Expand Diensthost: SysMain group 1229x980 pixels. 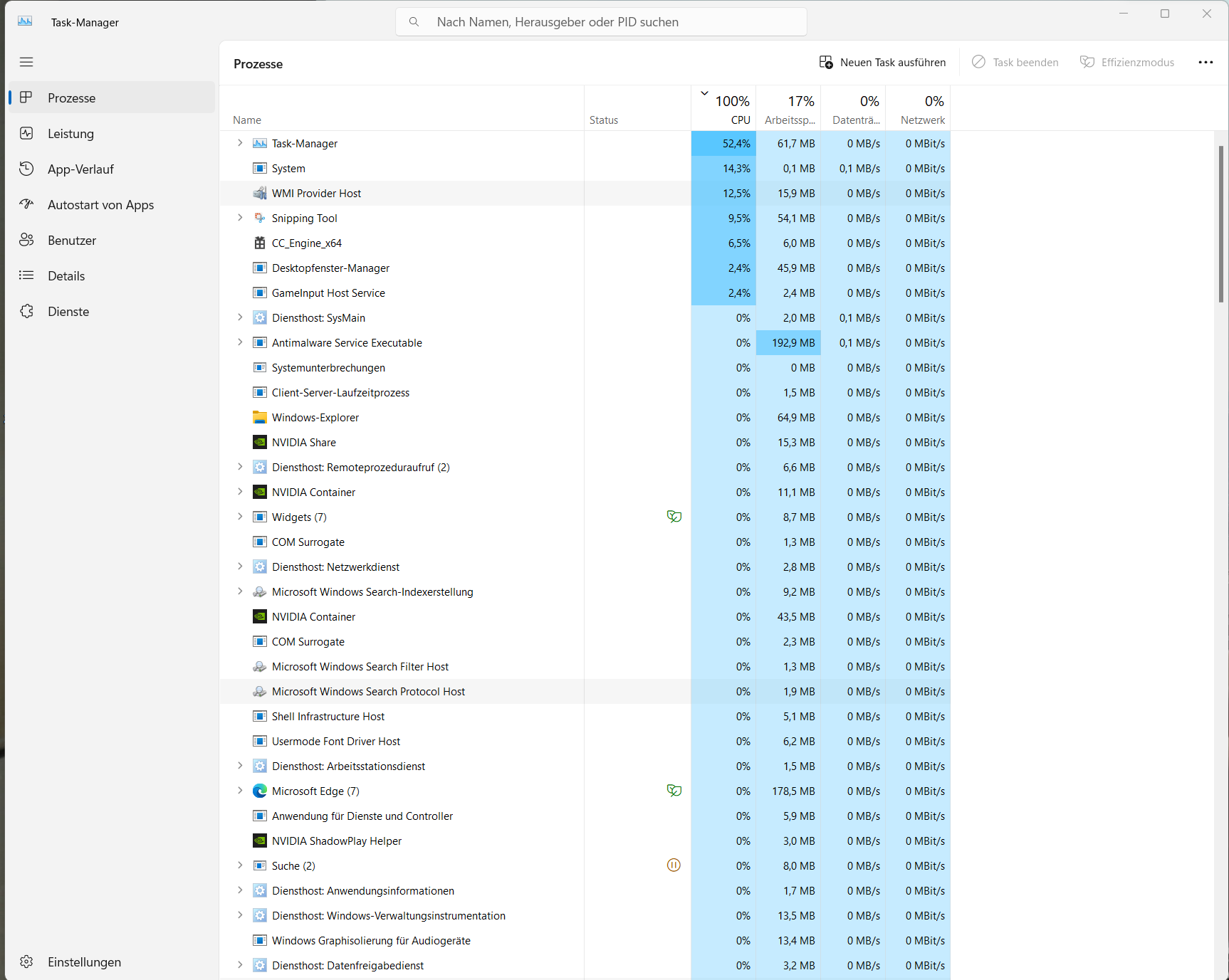tap(240, 317)
